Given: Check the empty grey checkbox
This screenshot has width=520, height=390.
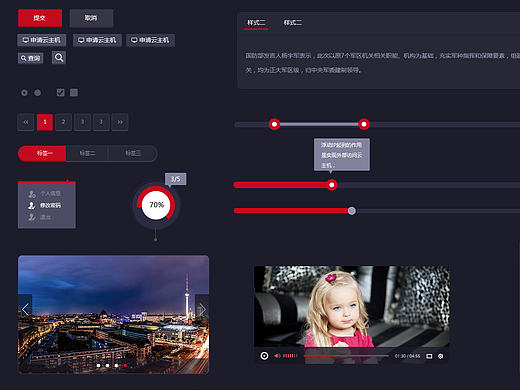Looking at the screenshot, I should click(74, 92).
